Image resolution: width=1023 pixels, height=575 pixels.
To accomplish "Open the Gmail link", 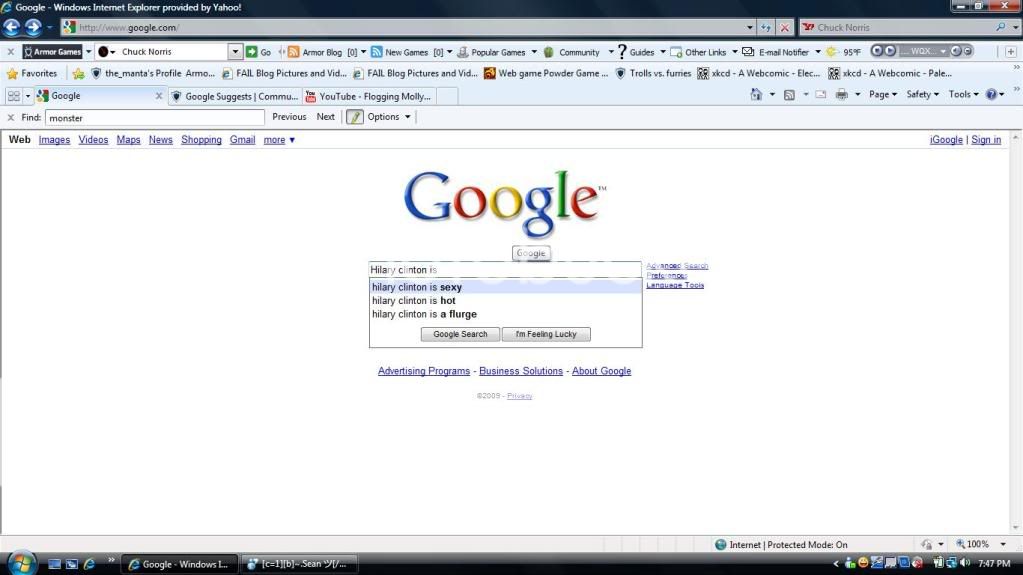I will point(242,140).
